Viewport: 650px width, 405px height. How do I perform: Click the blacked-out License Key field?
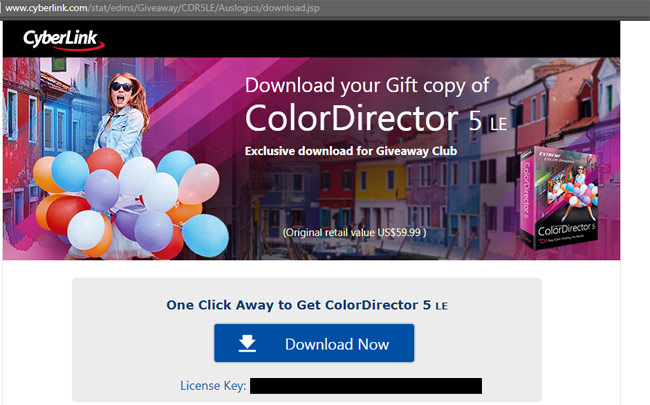click(x=366, y=386)
